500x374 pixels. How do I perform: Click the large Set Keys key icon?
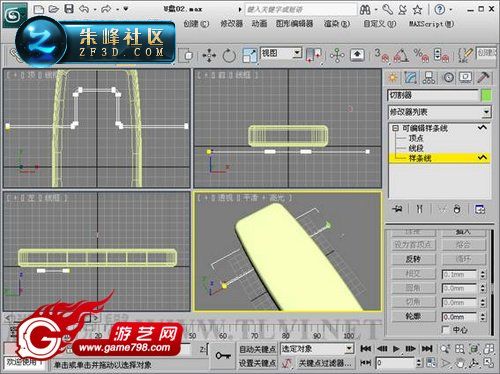point(223,356)
